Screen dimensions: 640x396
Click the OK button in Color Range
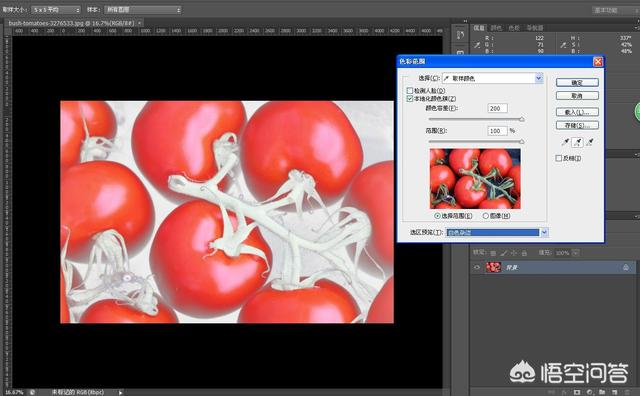pos(577,82)
